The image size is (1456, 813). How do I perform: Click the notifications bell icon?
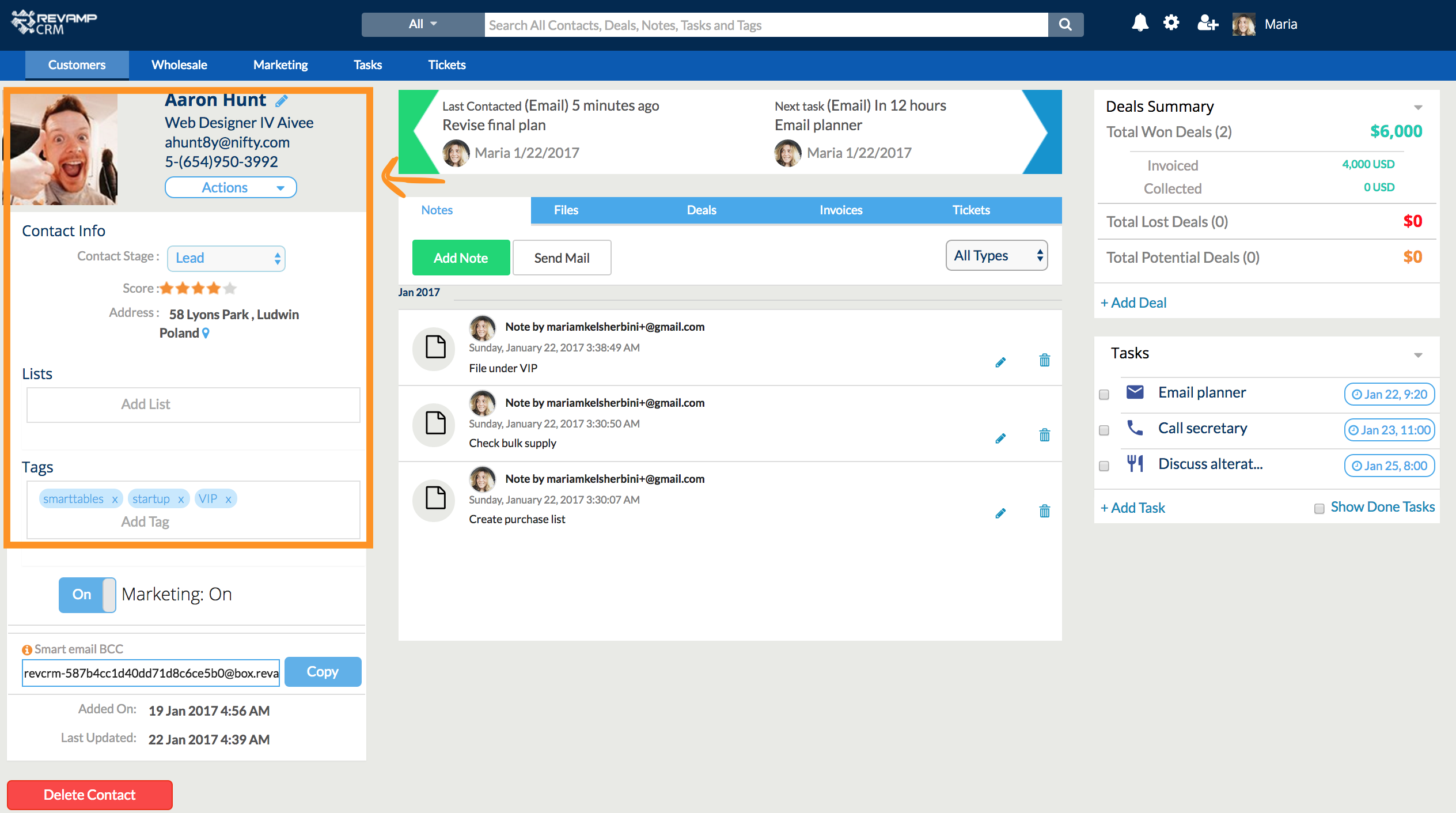(1140, 24)
